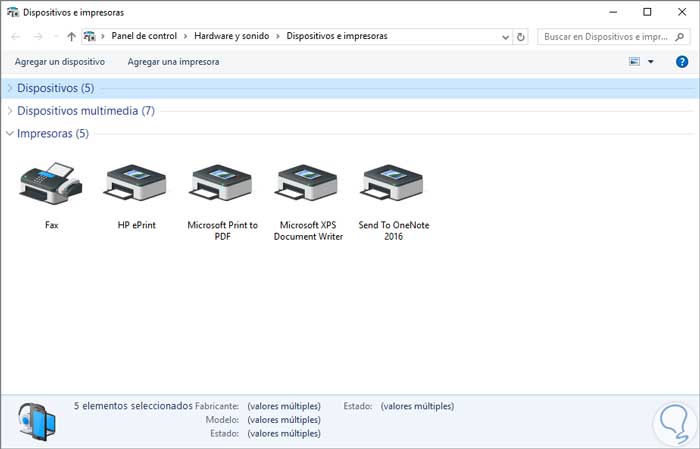Click the Fabricante value in details pane
Screen dimensions: 700x449
284,406
